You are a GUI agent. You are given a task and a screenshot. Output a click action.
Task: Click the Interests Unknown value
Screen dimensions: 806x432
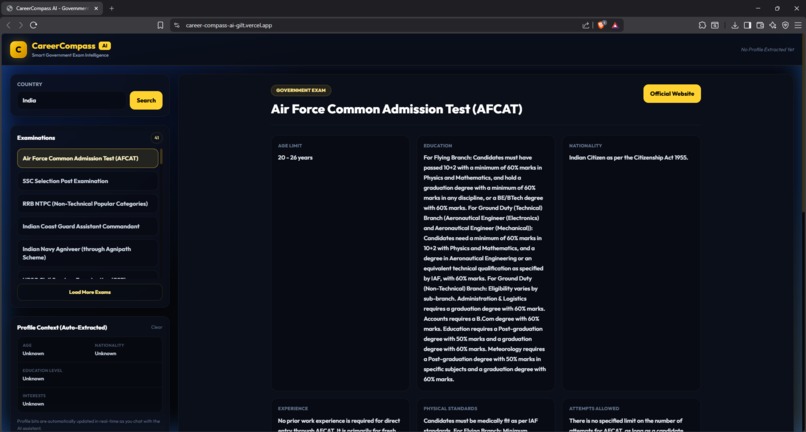point(33,404)
